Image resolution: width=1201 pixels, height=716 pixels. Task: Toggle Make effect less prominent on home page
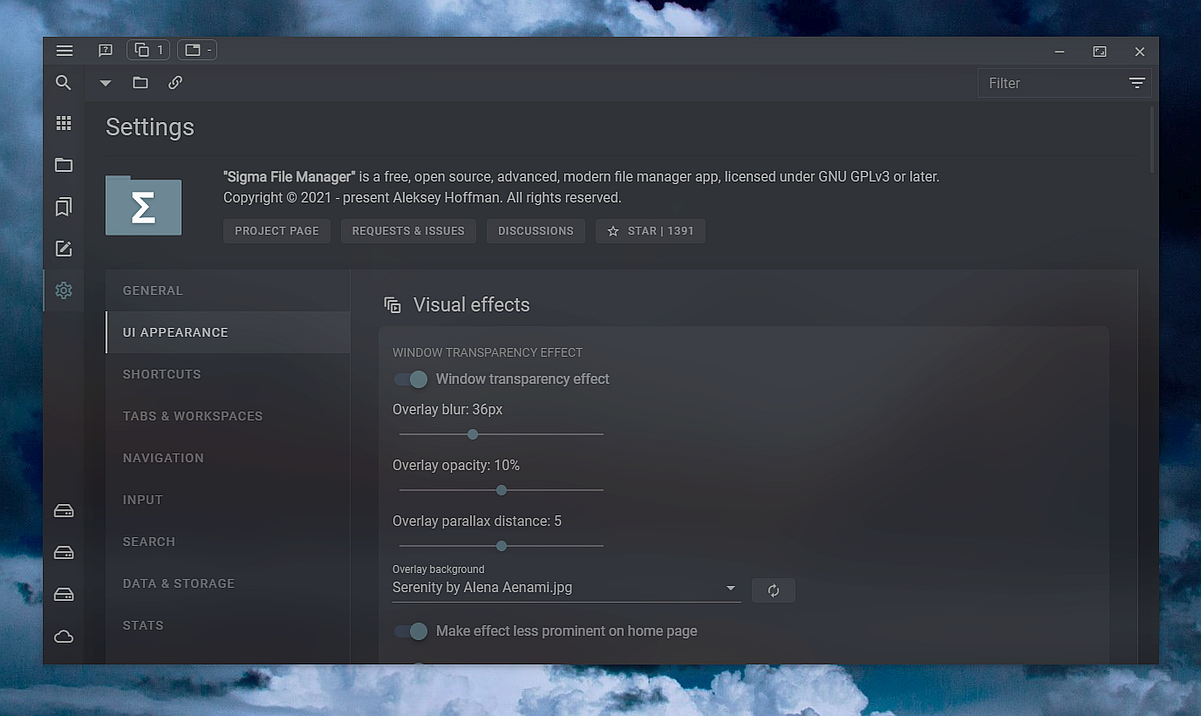pyautogui.click(x=411, y=631)
